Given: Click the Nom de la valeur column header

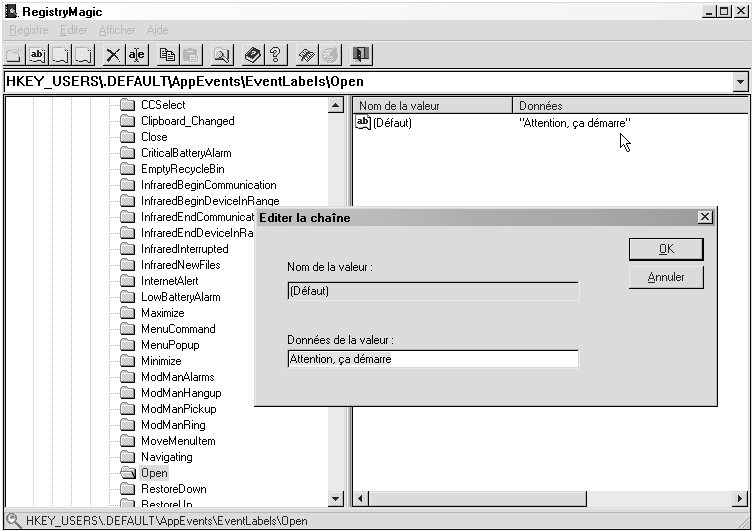Looking at the screenshot, I should pyautogui.click(x=433, y=106).
